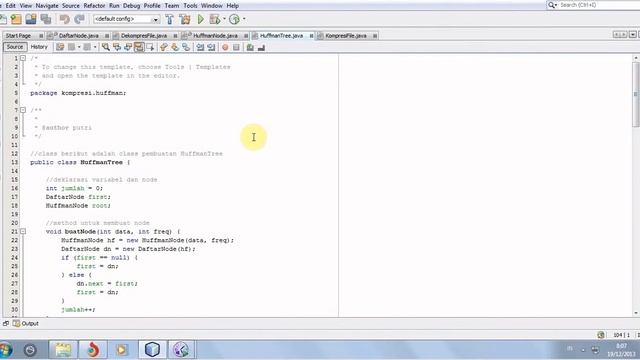Screen dimensions: 640x360
Task: Collapse the buatNode method fold at line 21
Action: (x=23, y=231)
